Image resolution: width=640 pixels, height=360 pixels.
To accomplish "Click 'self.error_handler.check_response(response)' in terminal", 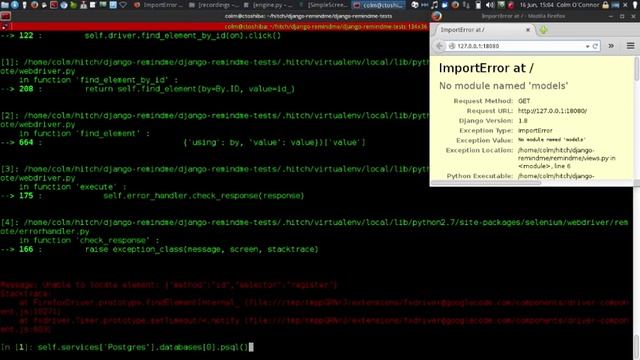I will [203, 196].
